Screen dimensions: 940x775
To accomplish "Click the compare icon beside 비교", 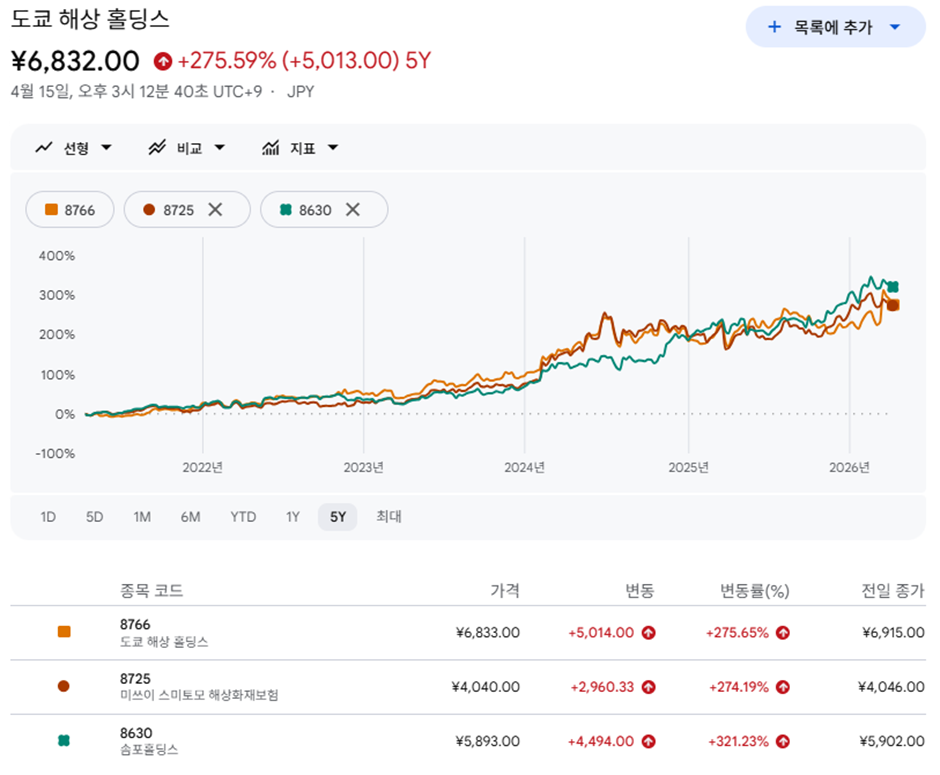I will [x=157, y=148].
